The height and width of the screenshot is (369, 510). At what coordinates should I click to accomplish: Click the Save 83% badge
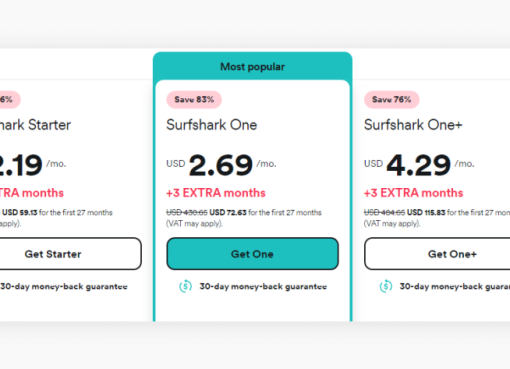pyautogui.click(x=194, y=99)
